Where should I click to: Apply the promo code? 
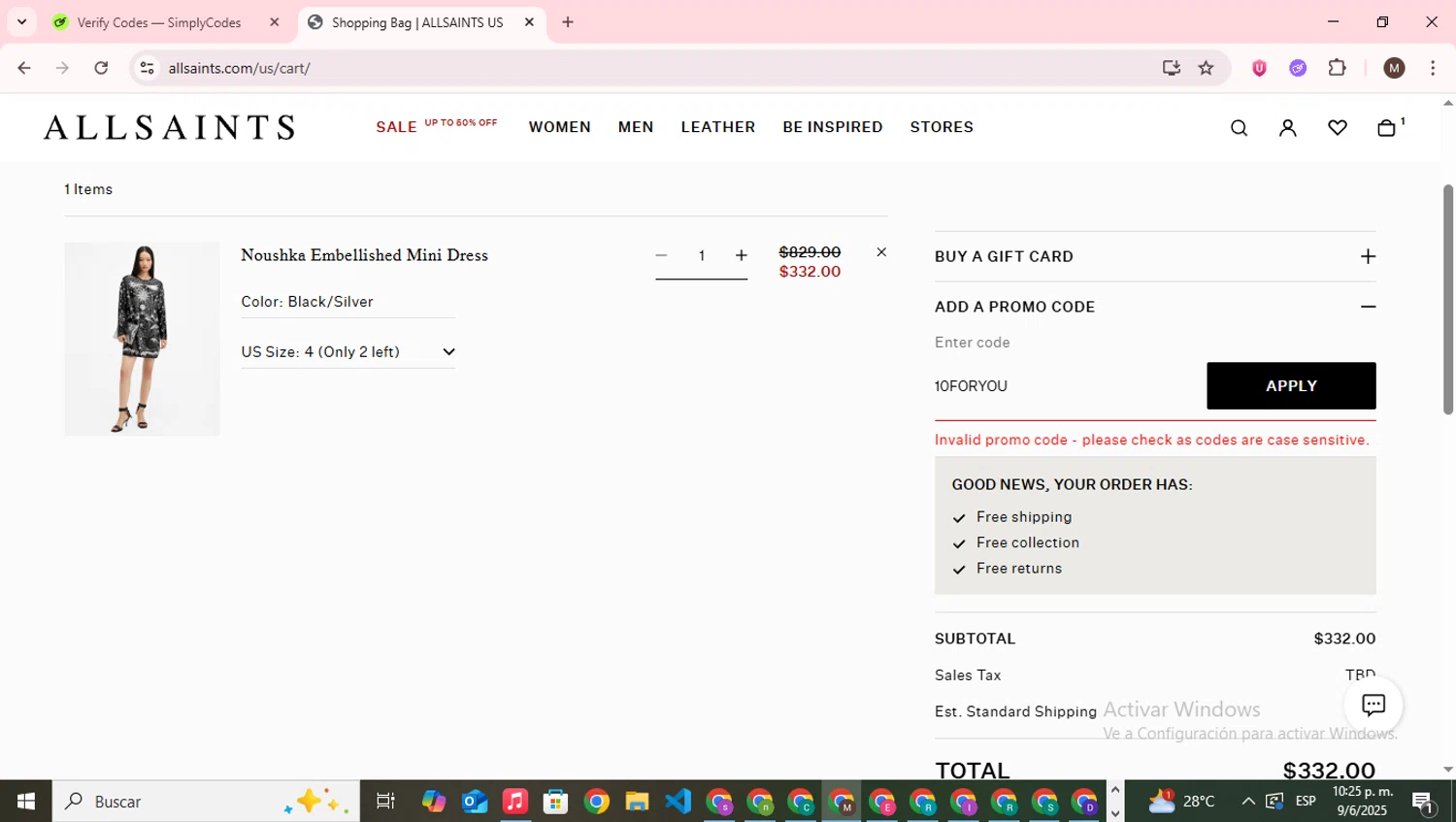[1291, 386]
